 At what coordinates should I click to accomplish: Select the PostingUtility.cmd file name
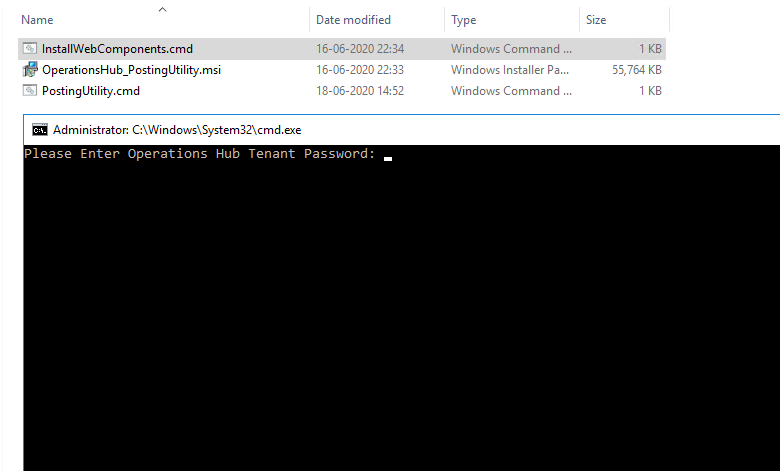91,91
